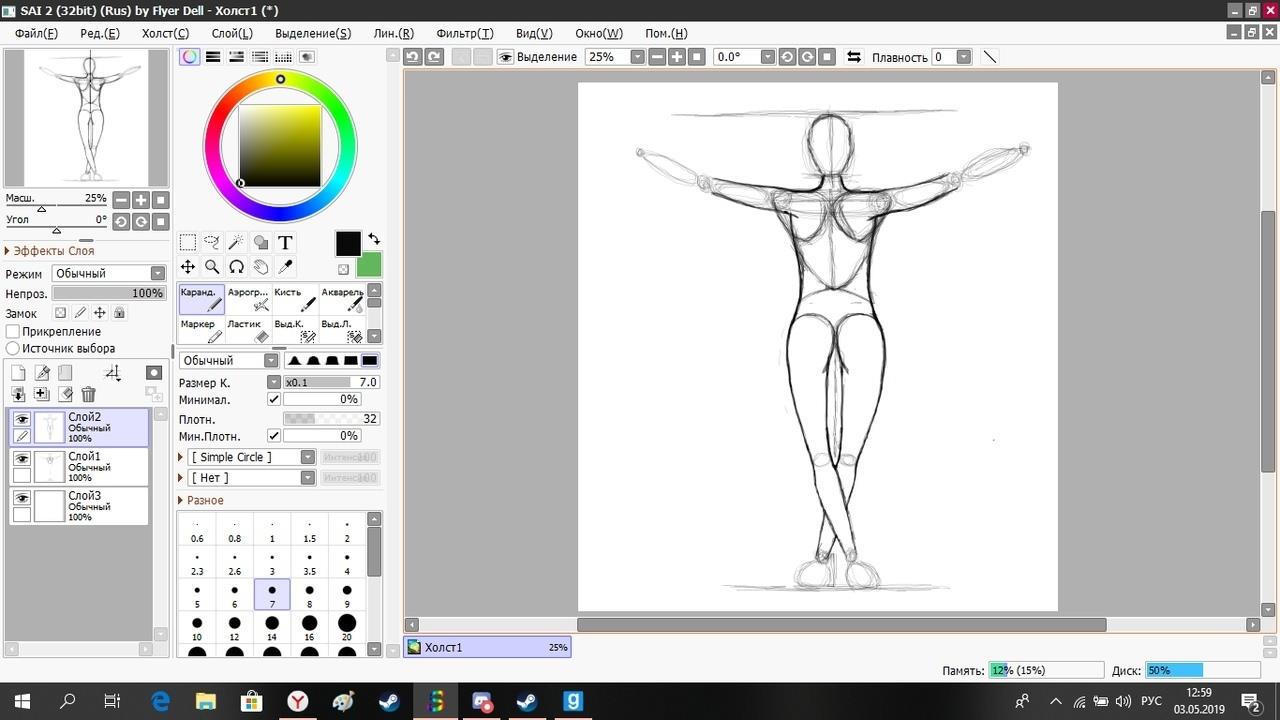This screenshot has width=1280, height=720.
Task: Hide the Слой1 layer via eye icon
Action: pos(21,459)
